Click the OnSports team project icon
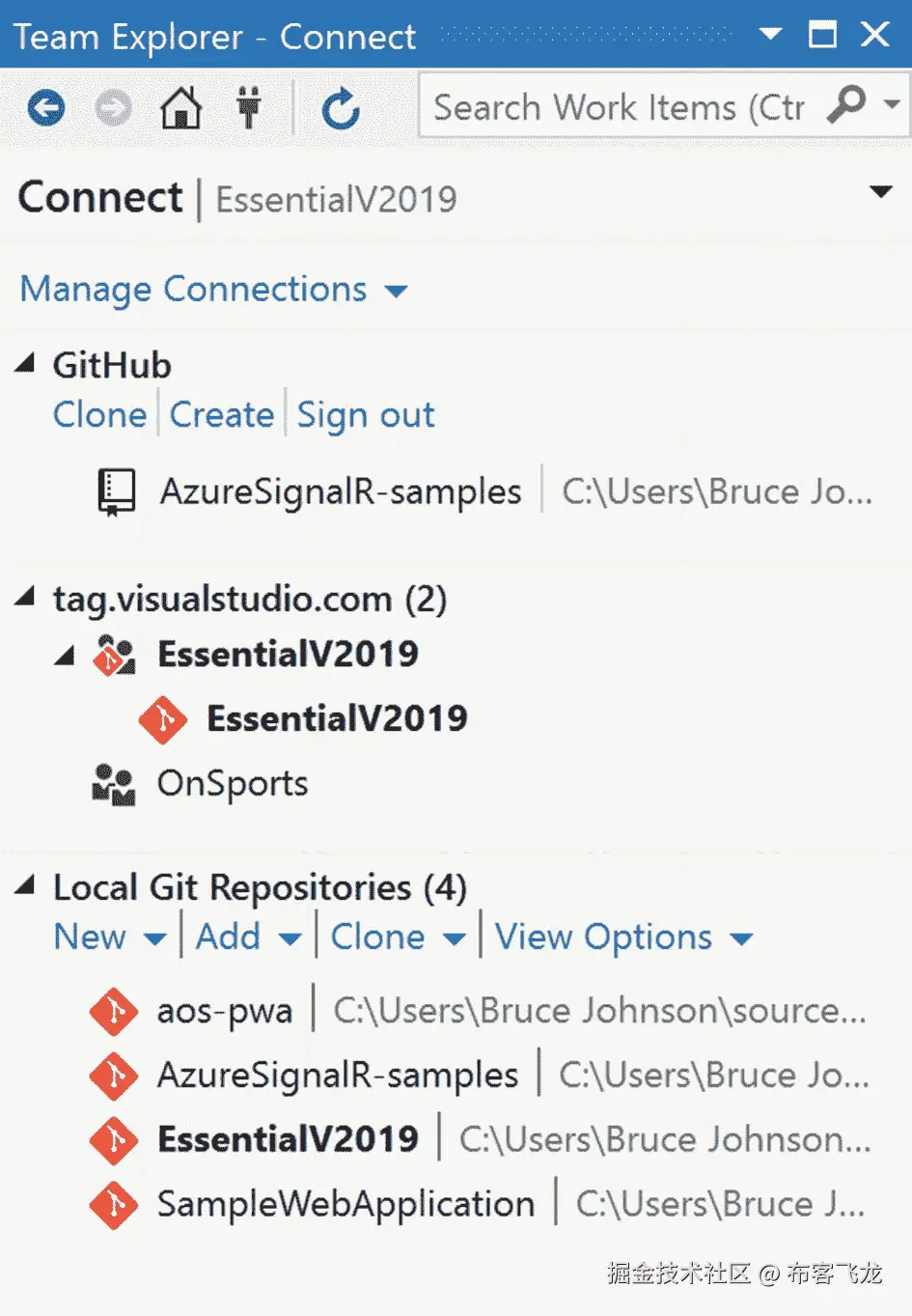912x1316 pixels. [x=114, y=784]
